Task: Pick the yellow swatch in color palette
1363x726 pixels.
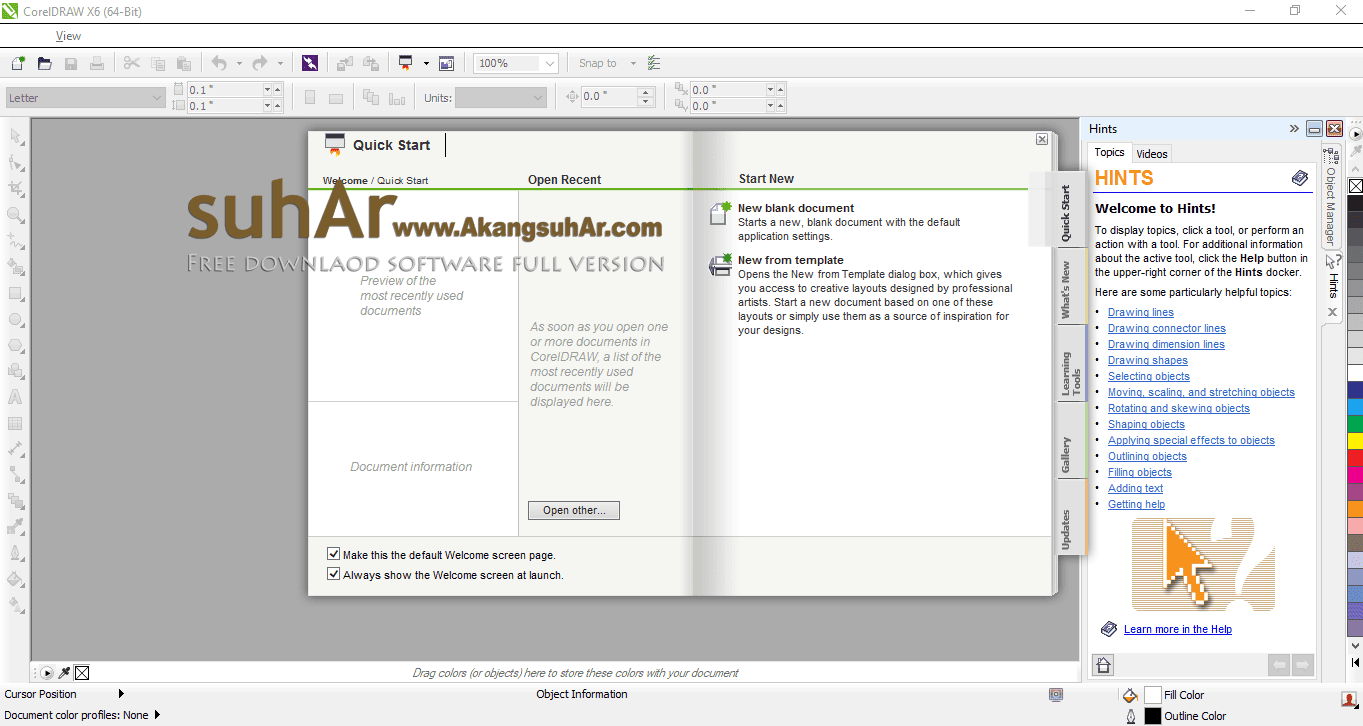Action: tap(1355, 441)
